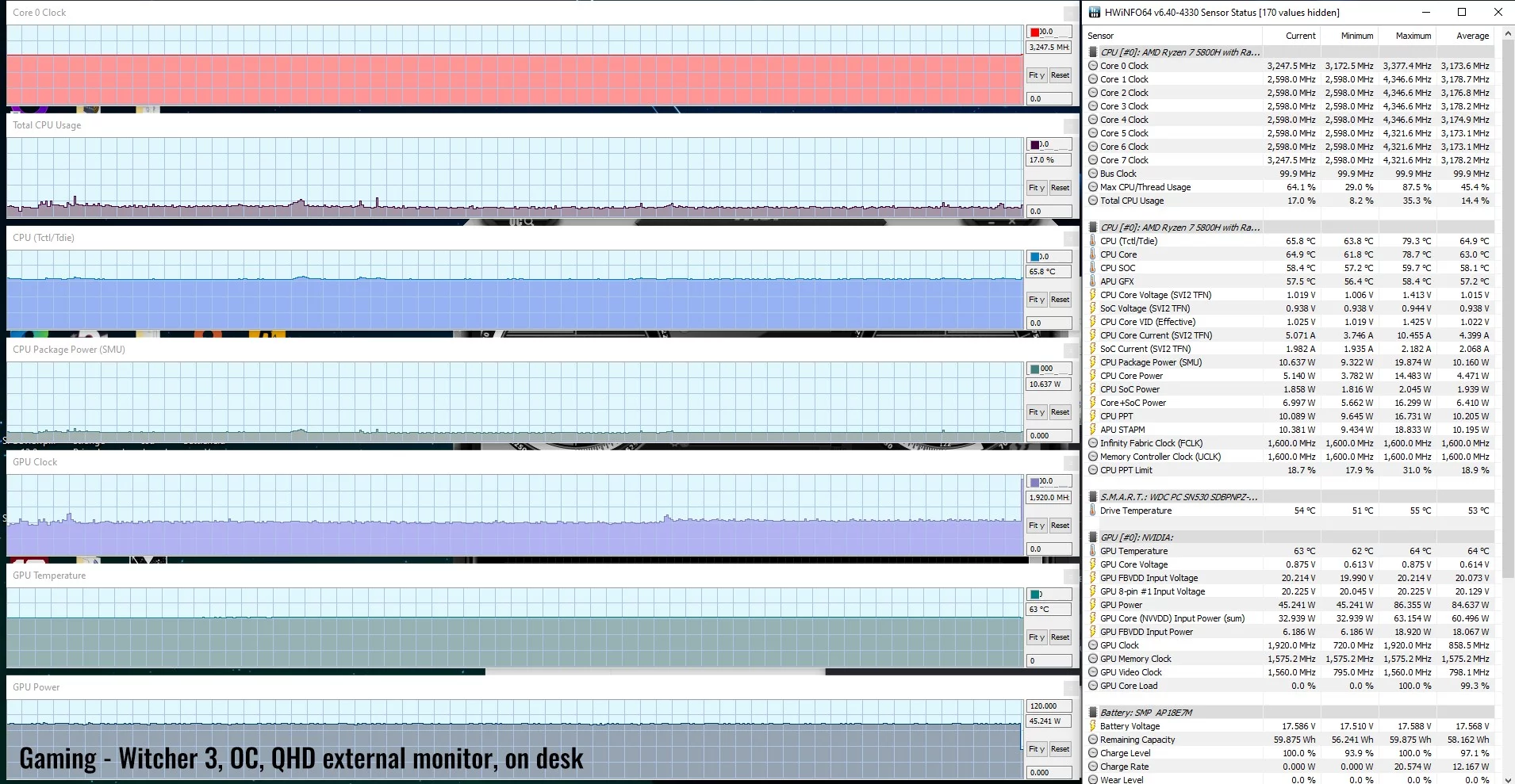Select the Battery: SMP AP18E7M group header
This screenshot has width=1515, height=784.
point(1145,713)
